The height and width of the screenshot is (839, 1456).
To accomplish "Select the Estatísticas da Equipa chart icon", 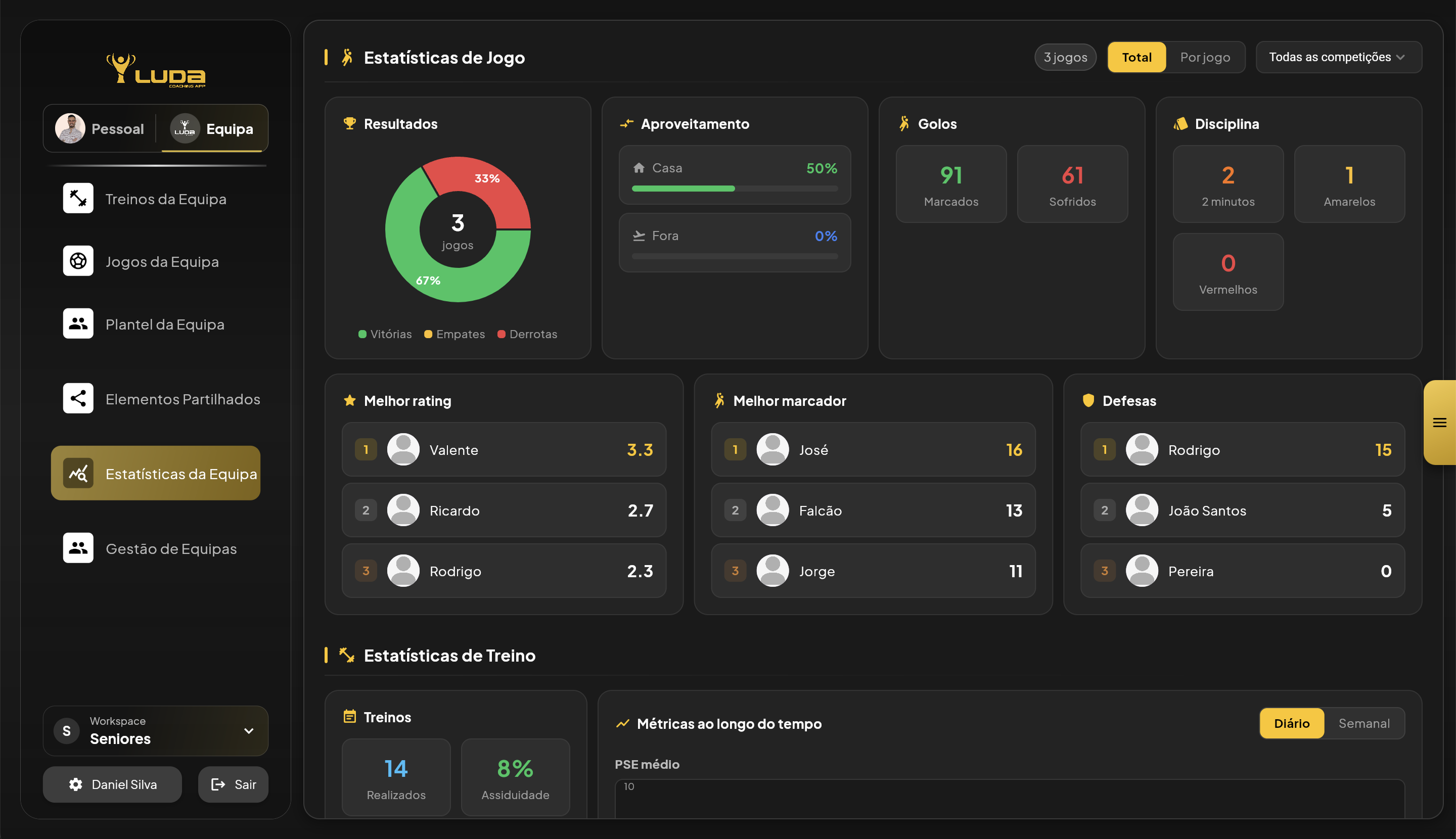I will tap(78, 473).
